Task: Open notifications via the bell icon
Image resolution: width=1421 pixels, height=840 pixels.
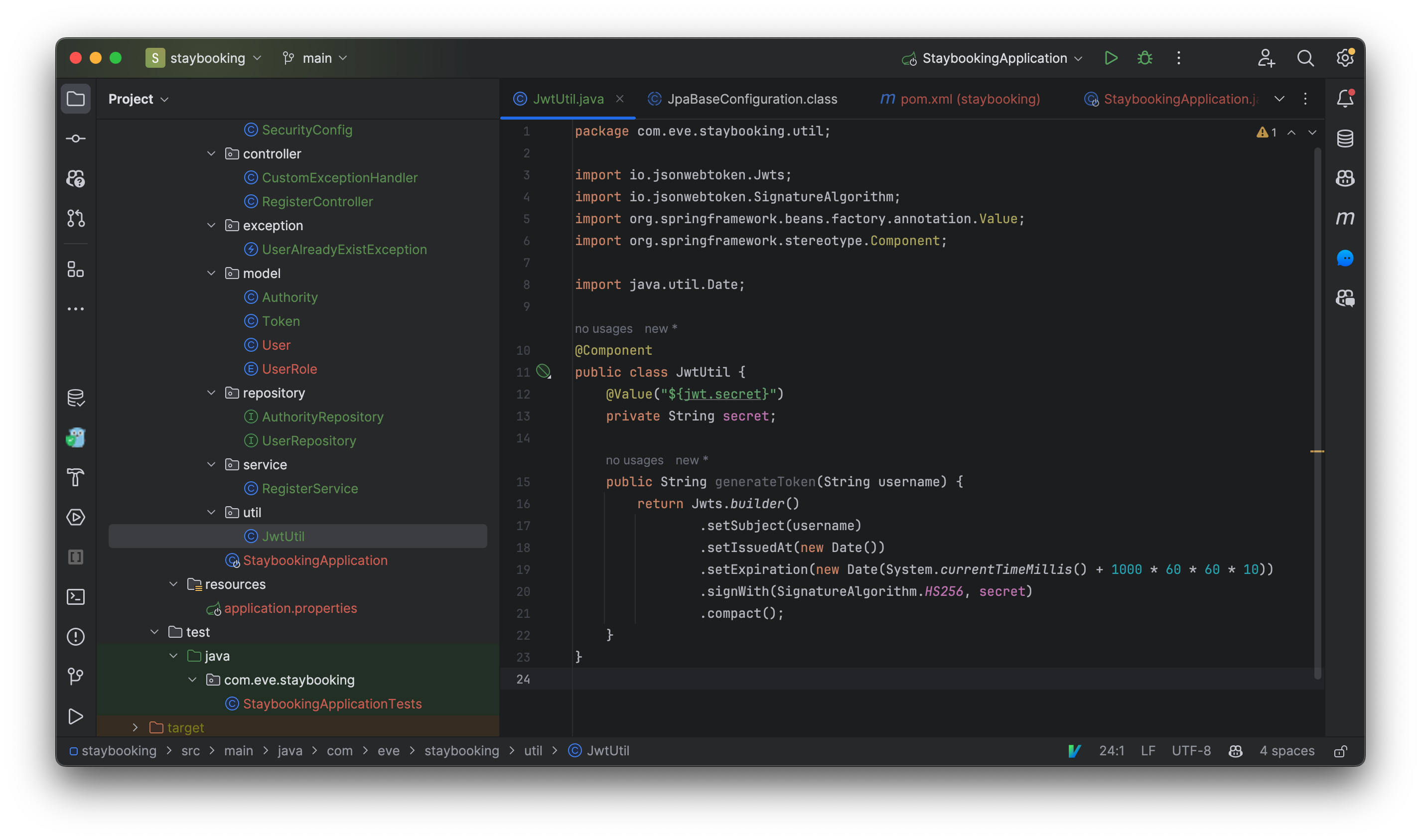Action: pos(1345,99)
